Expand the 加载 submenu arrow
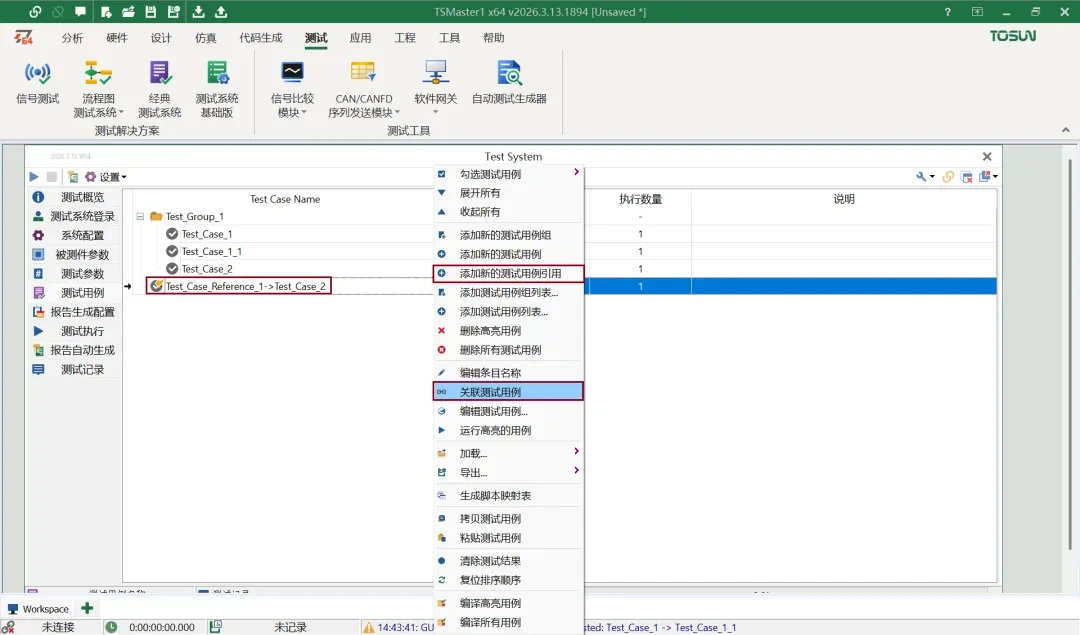Screen dimensions: 1080x635 577,452
